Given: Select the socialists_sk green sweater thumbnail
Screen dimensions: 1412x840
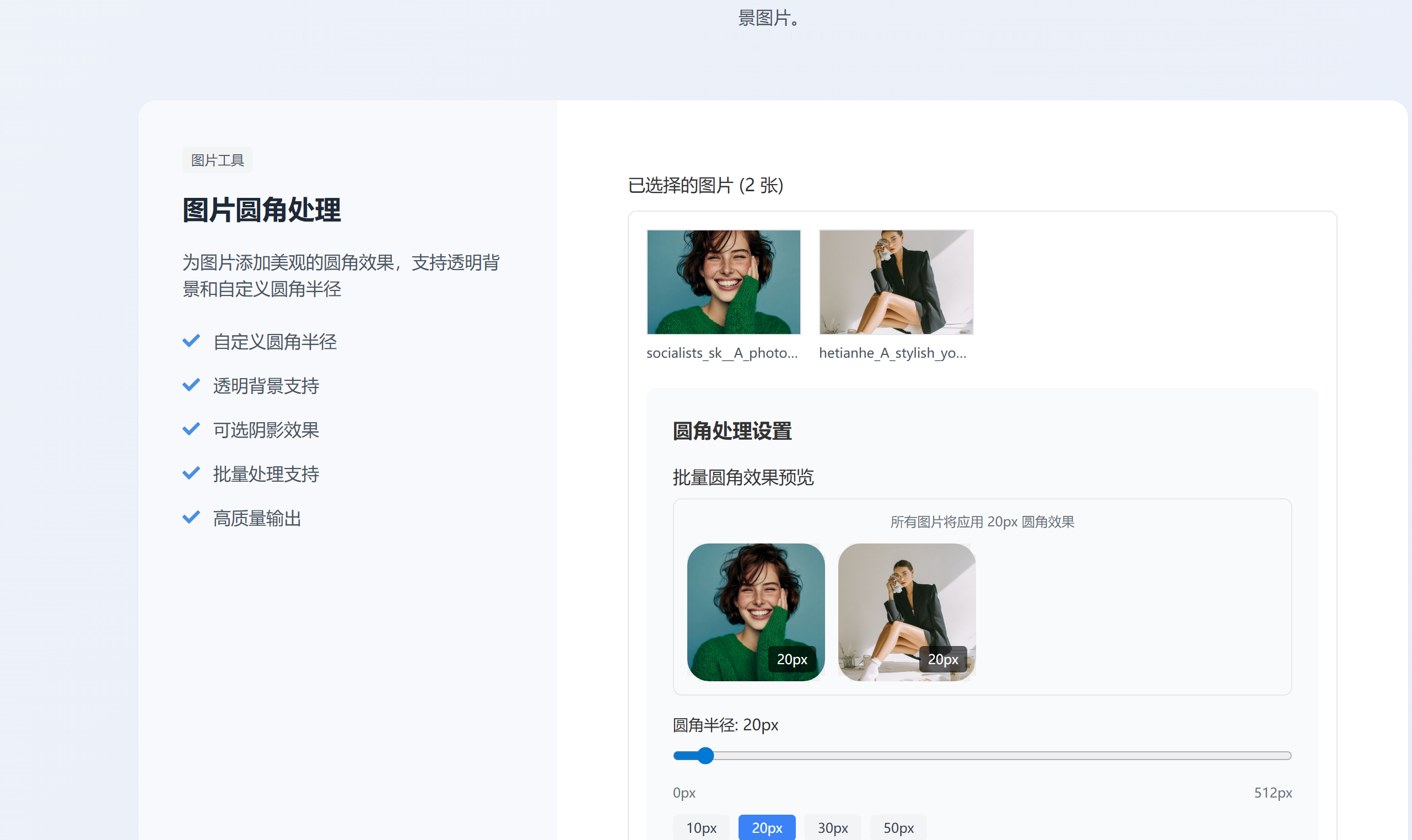Looking at the screenshot, I should click(x=723, y=282).
